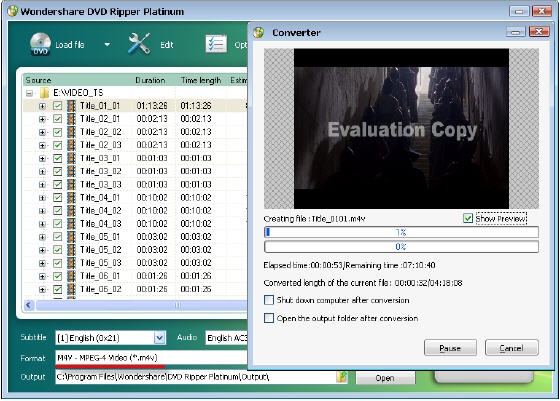Enable Open the output folder after conversion
The height and width of the screenshot is (401, 560).
pos(269,318)
